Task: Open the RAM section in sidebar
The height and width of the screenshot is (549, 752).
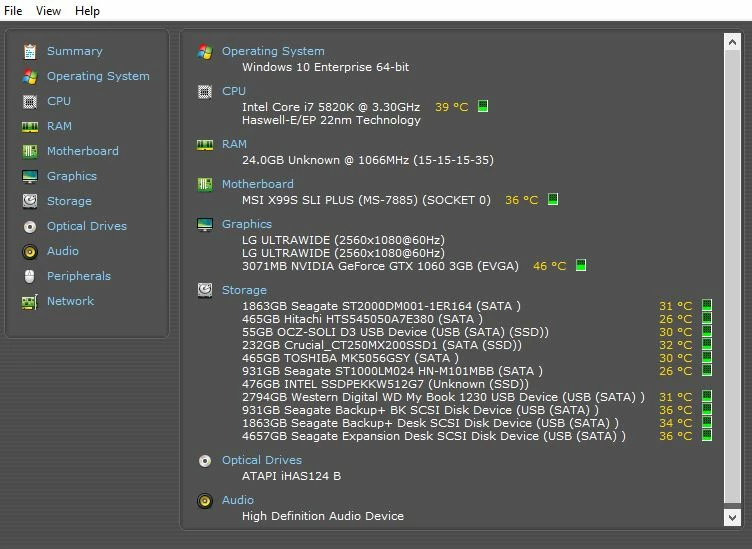Action: tap(59, 126)
